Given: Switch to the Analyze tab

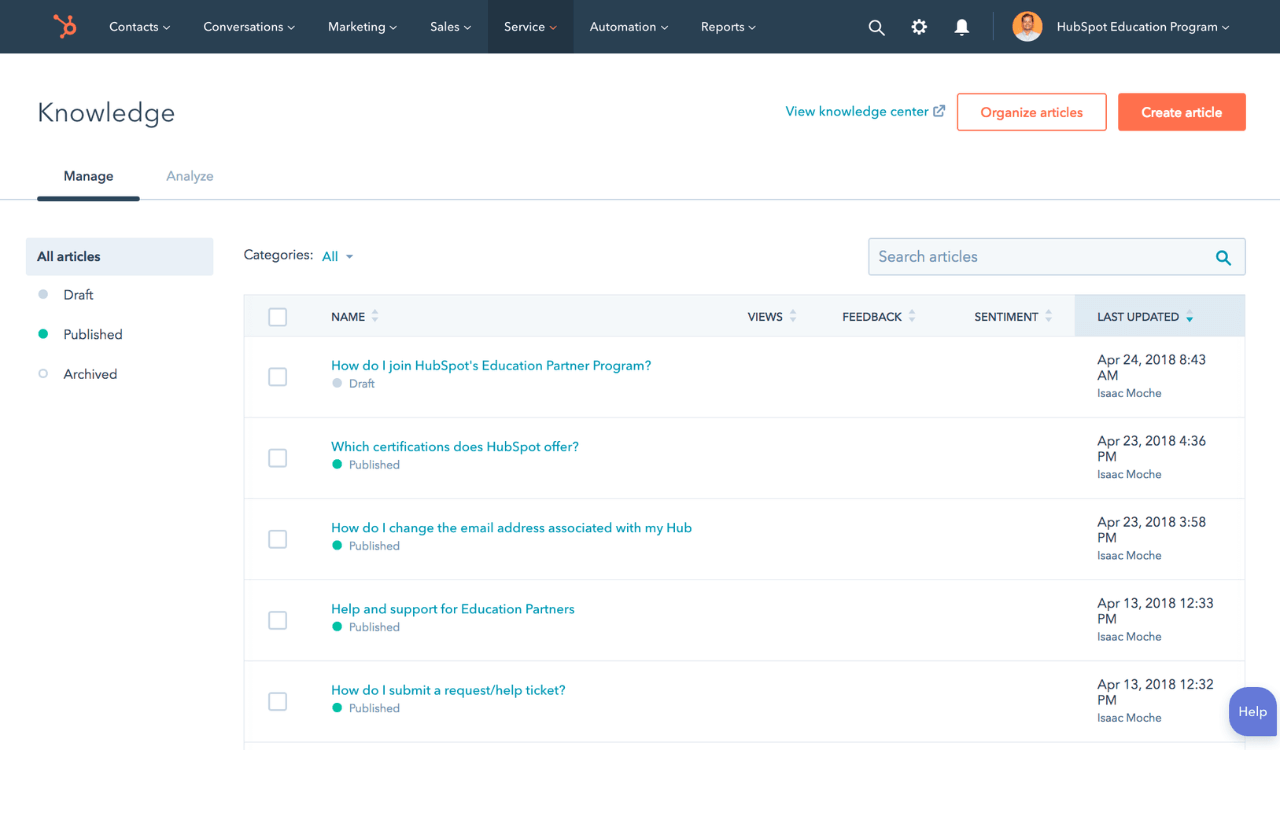Looking at the screenshot, I should 189,176.
